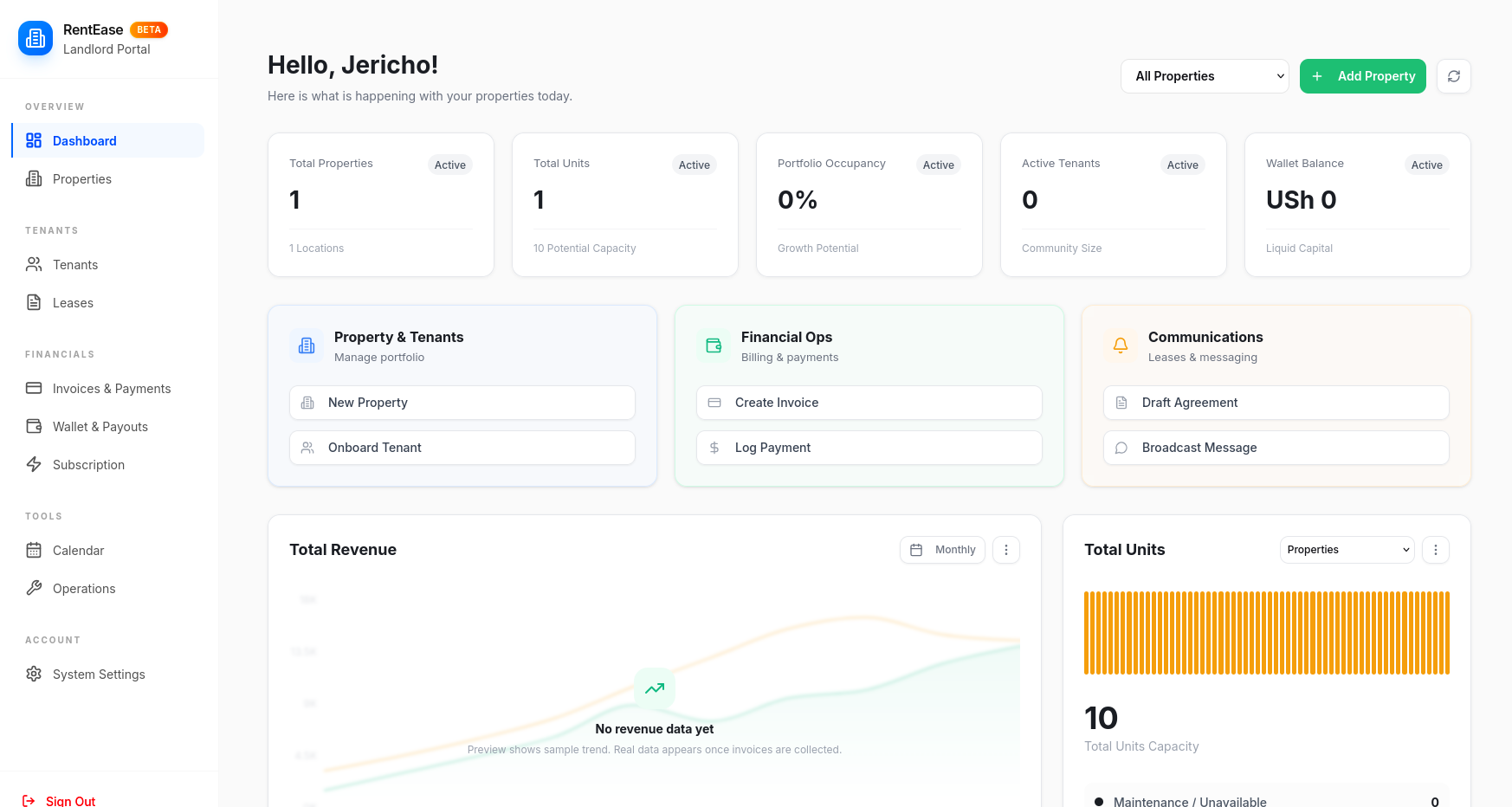Open Wallet & Payouts section
The image size is (1512, 807).
108,426
